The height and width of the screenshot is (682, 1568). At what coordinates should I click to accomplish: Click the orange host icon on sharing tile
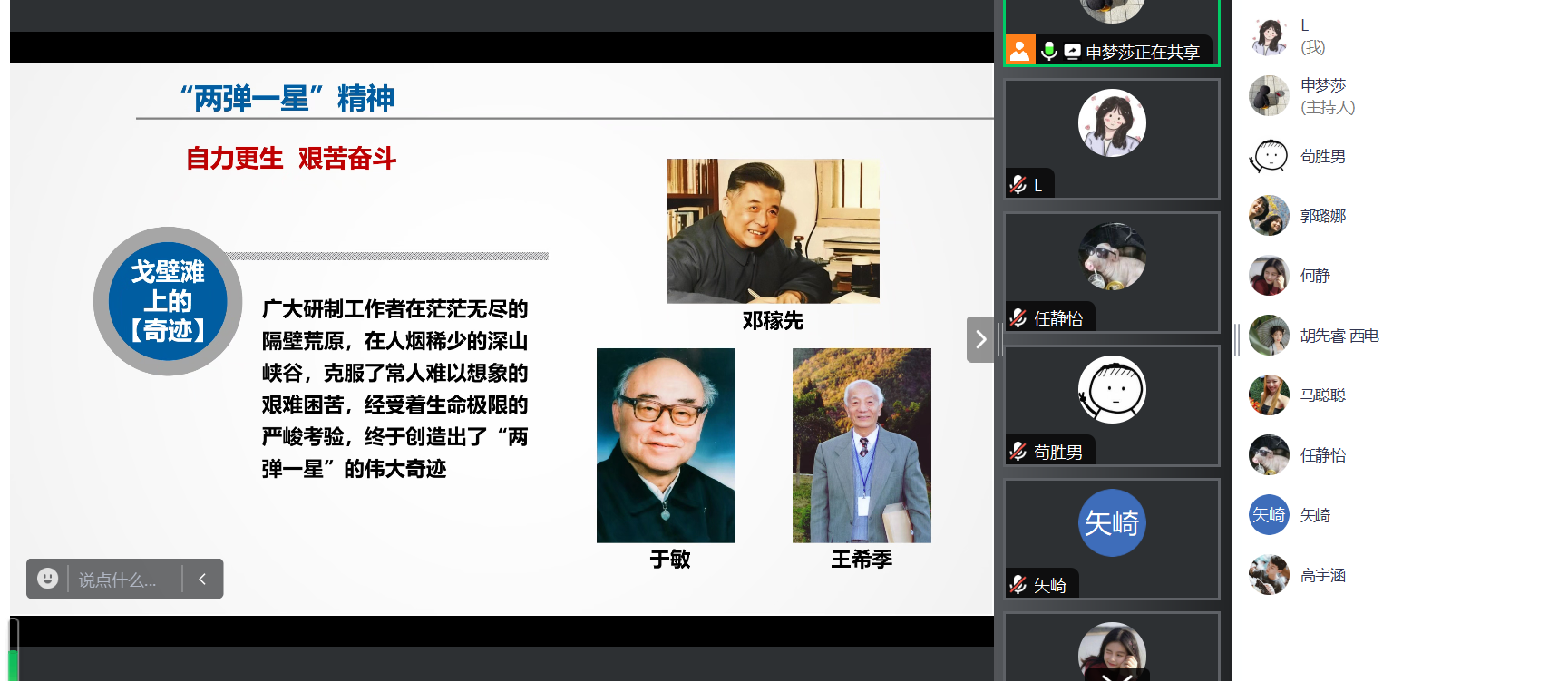1020,51
